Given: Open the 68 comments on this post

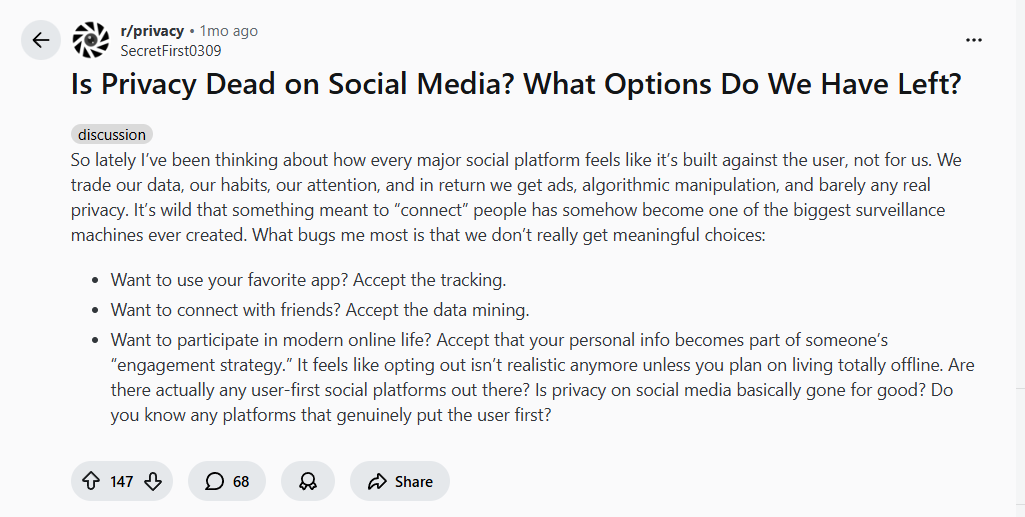Looking at the screenshot, I should [x=228, y=481].
